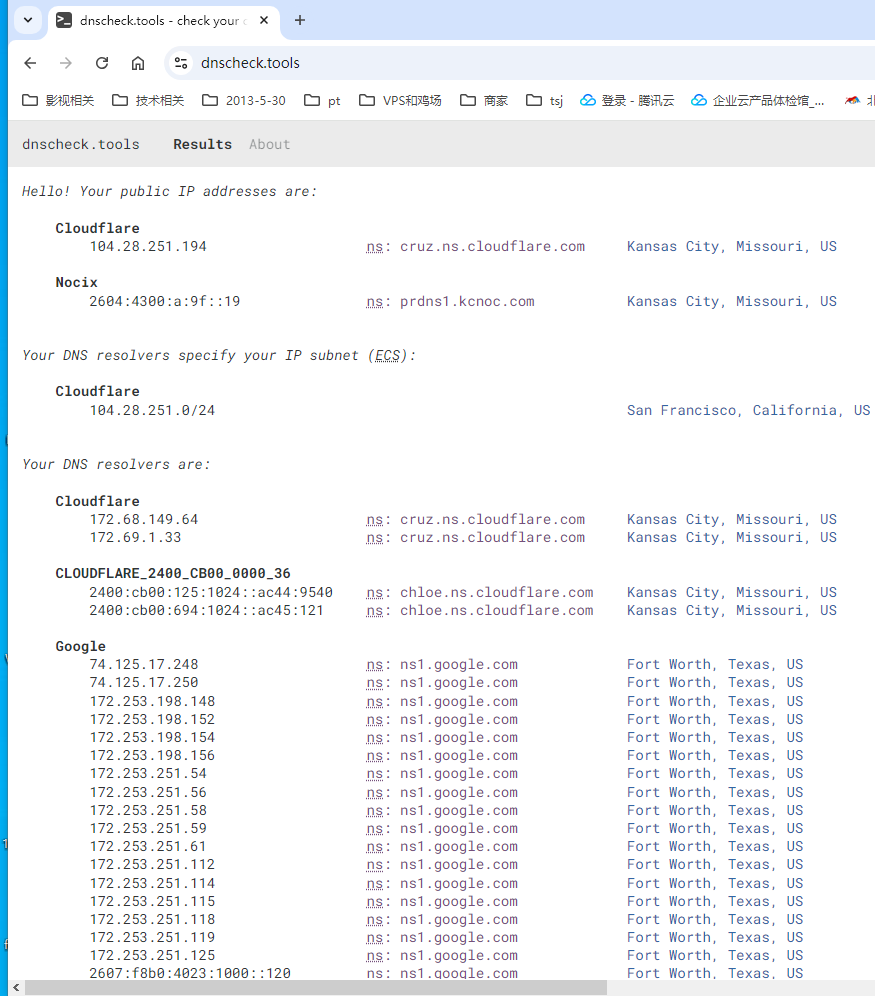Open the tsj bookmark folder

pos(545,100)
